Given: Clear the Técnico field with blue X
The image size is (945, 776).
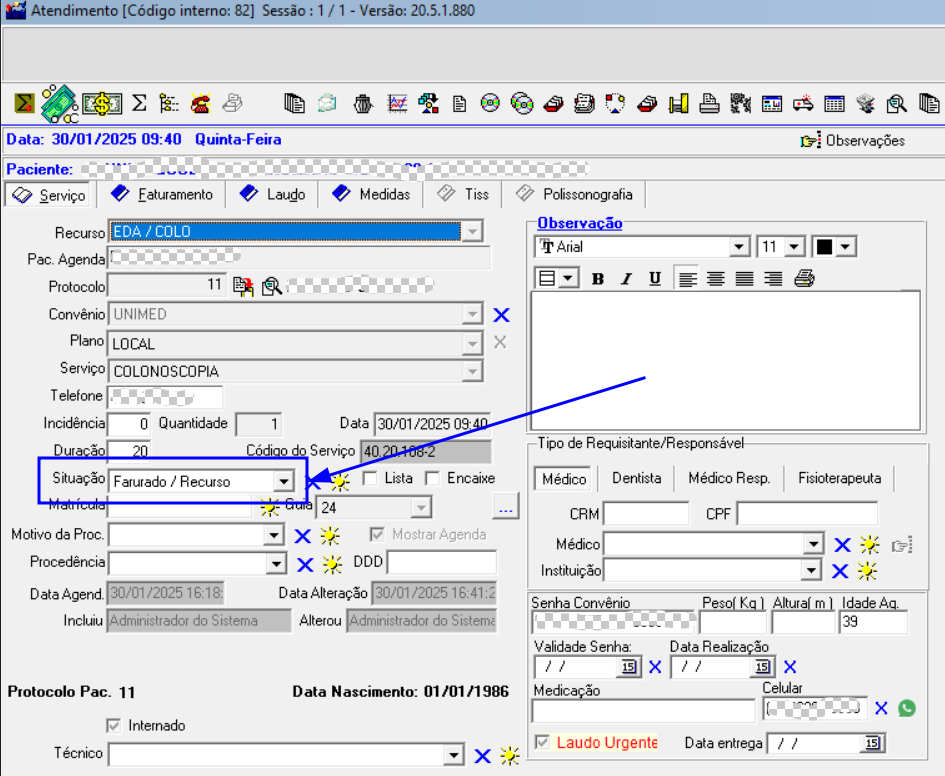Looking at the screenshot, I should (x=482, y=756).
